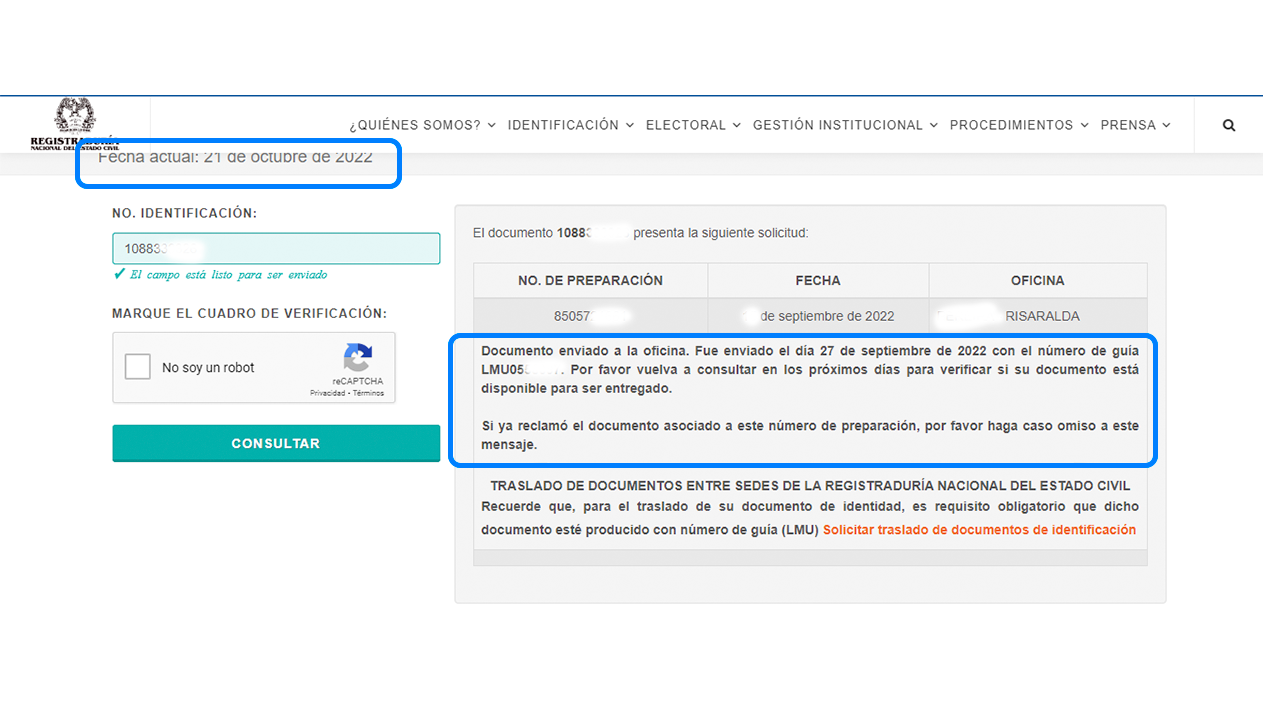Click the 'Si ya reclamó el documento' paragraph

point(810,435)
